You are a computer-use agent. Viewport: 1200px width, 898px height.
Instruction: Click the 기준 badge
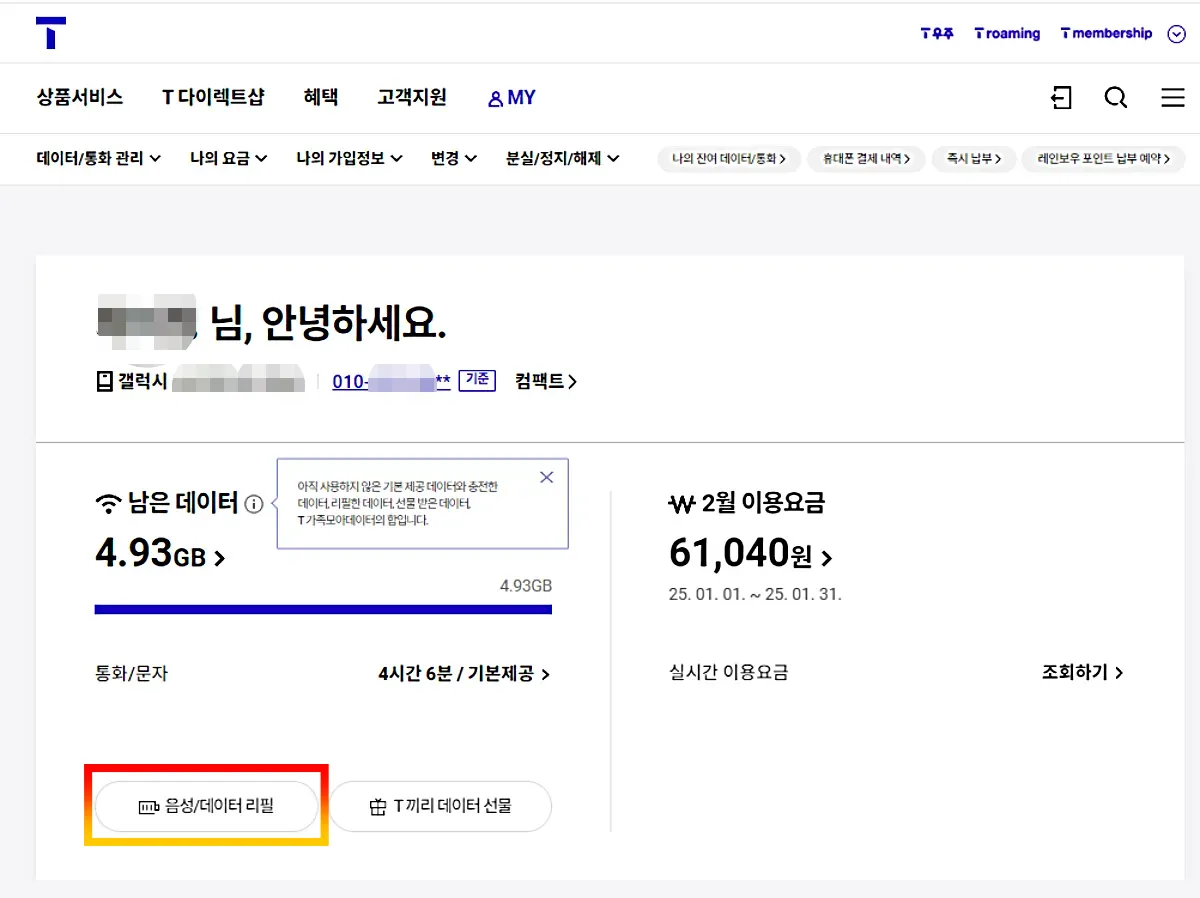click(477, 380)
